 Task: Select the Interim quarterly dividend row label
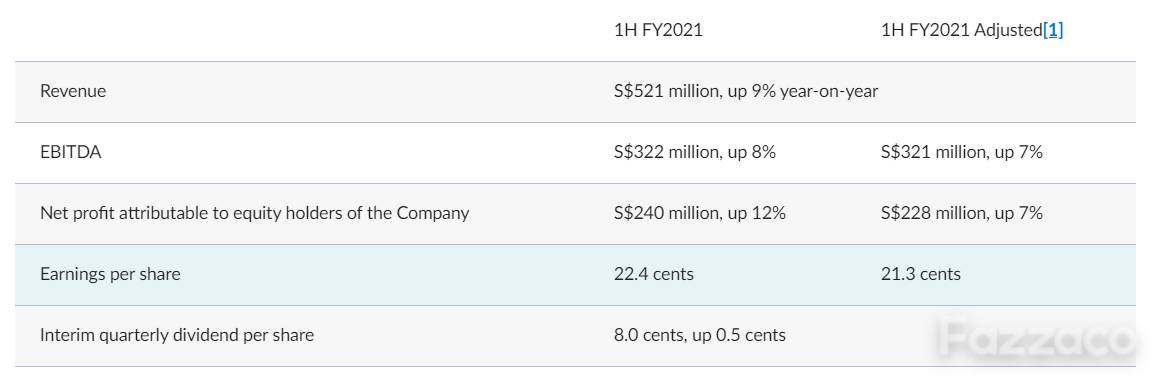tap(177, 336)
